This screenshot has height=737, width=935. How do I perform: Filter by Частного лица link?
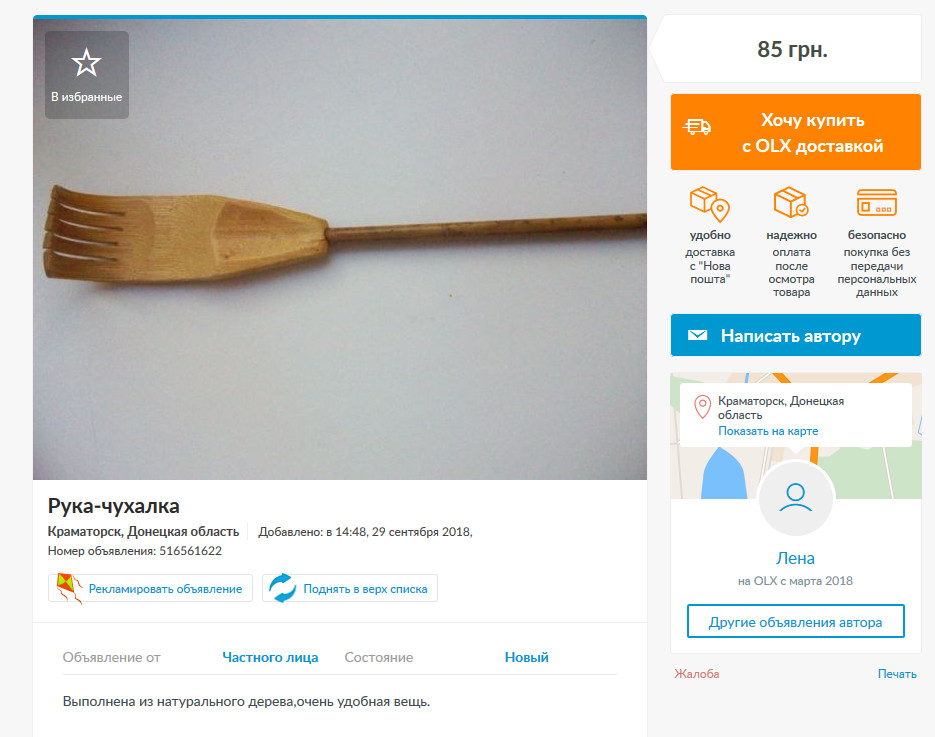(270, 657)
